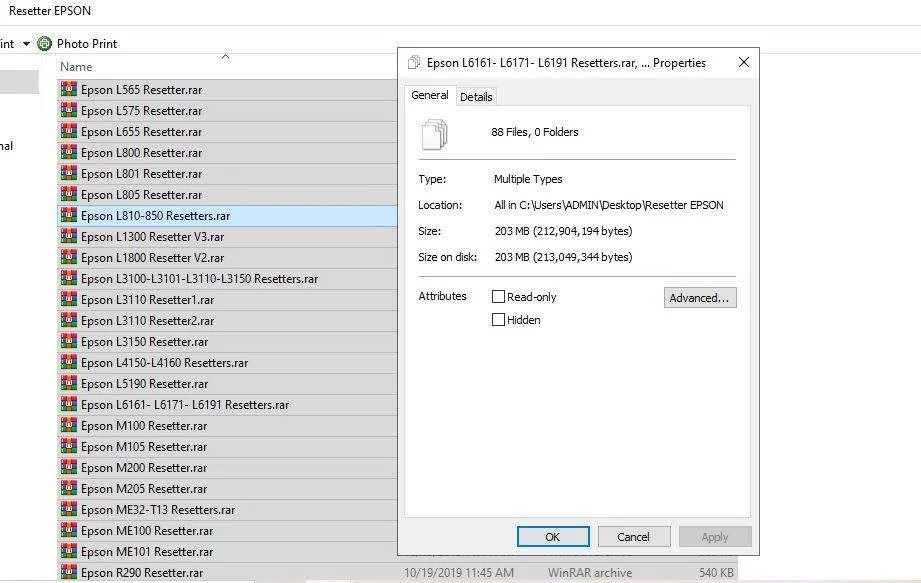
Task: Open the Details tab
Action: (476, 97)
